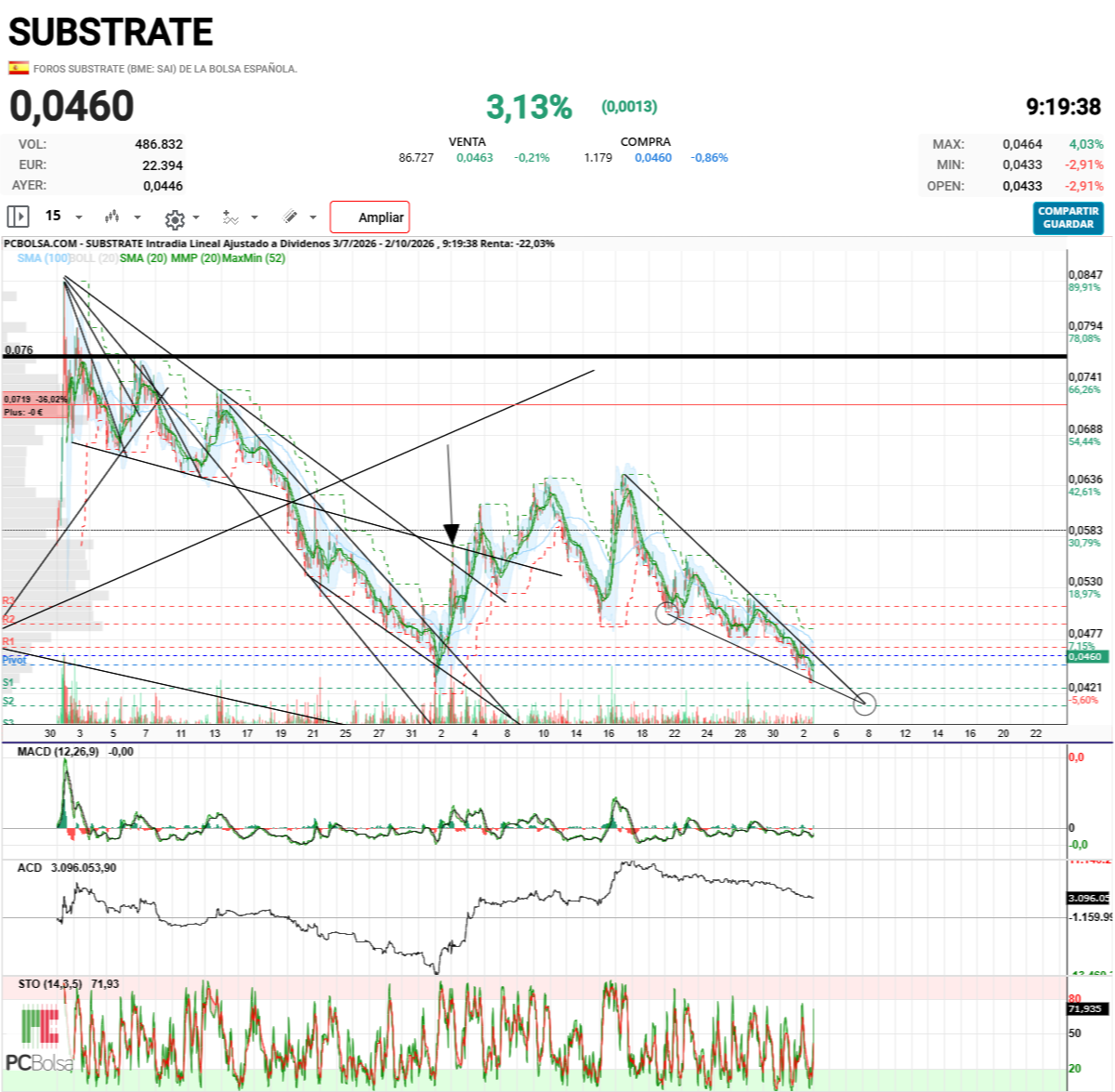
Task: Expand the 15-minute interval dropdown arrow
Action: 79,217
